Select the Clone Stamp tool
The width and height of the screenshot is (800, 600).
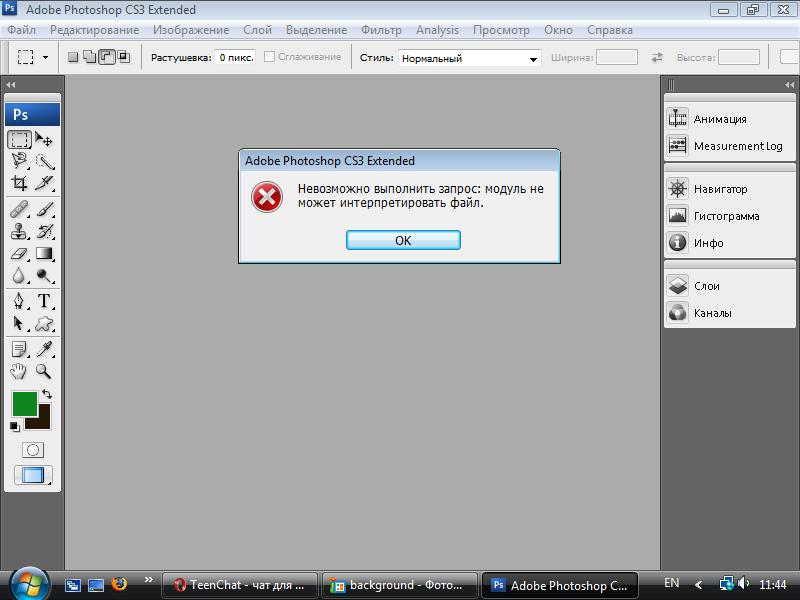[19, 231]
